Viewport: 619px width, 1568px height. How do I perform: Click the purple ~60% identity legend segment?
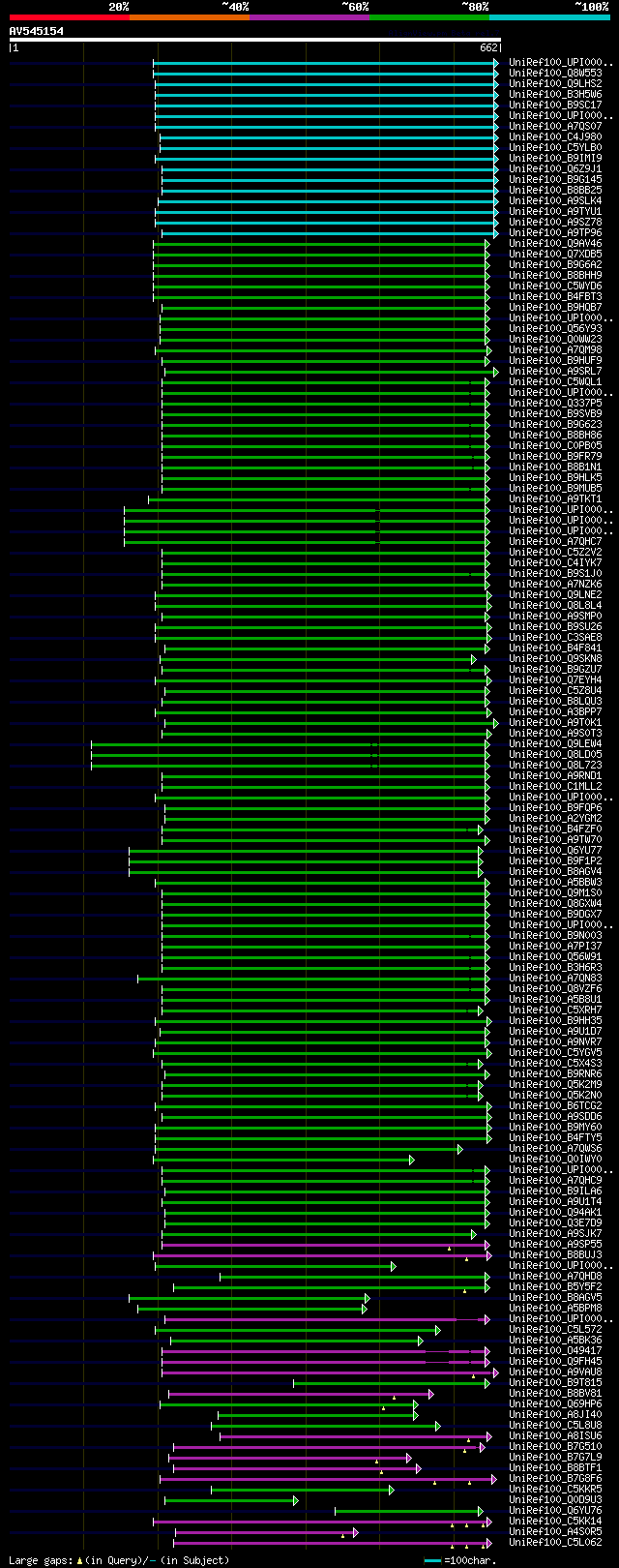[309, 17]
